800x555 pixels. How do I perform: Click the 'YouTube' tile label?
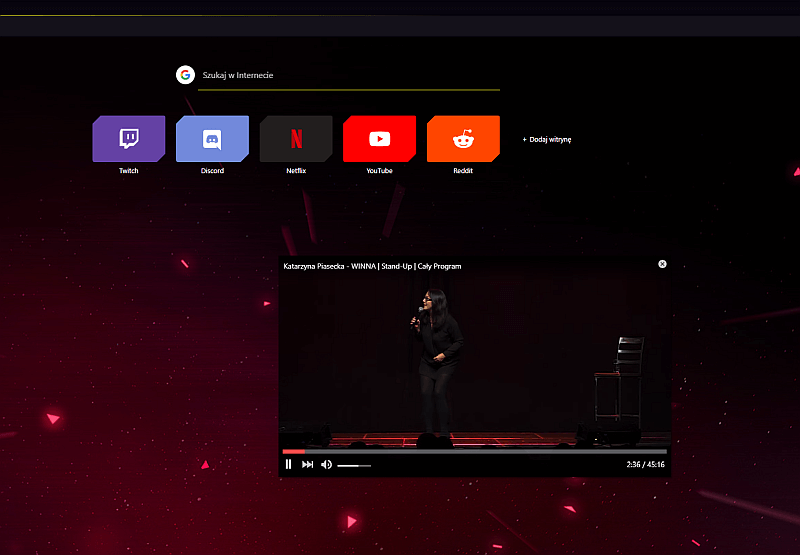(380, 171)
